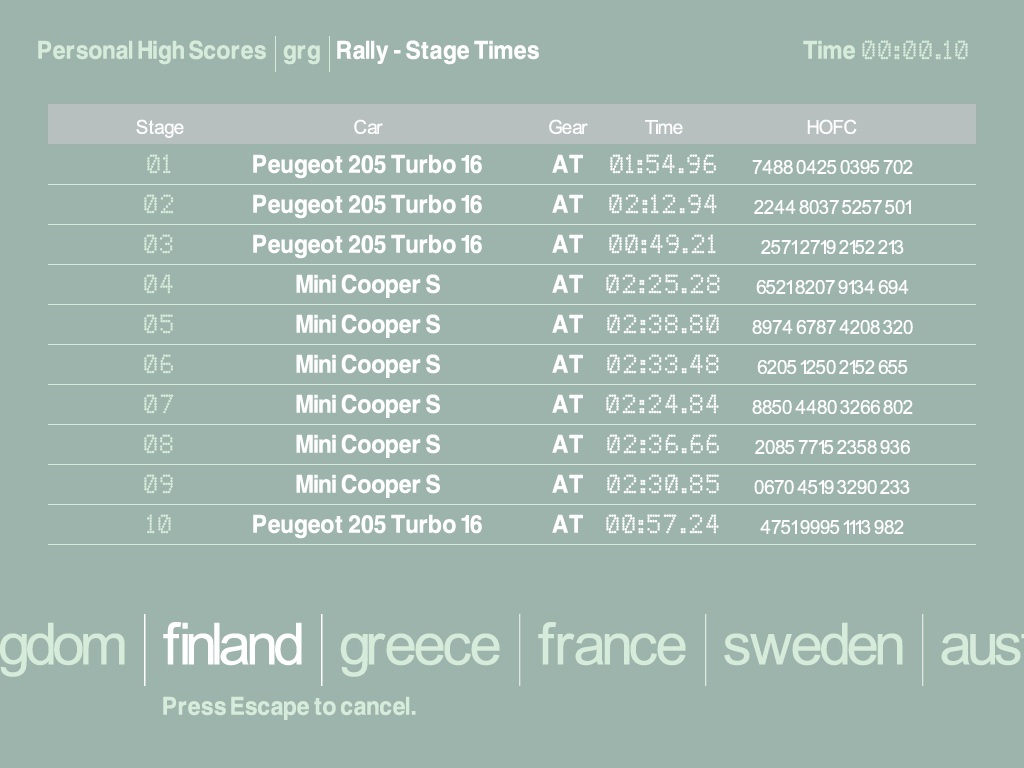This screenshot has width=1024, height=768.
Task: Click the HOFC column header
Action: pyautogui.click(x=831, y=127)
